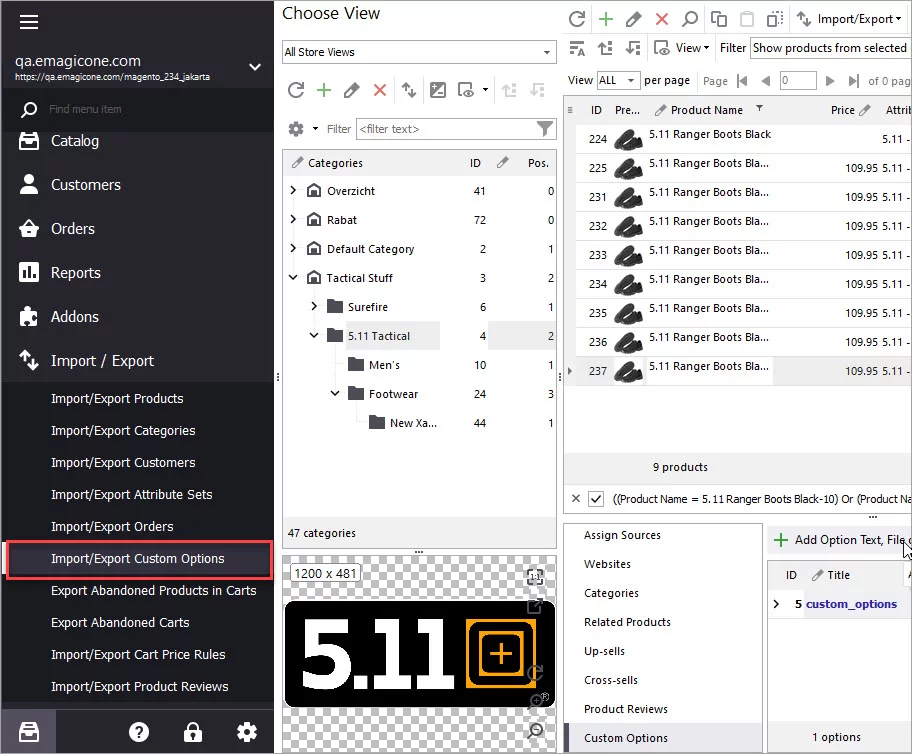Click the lock icon in bottom bar
Image resolution: width=912 pixels, height=754 pixels.
(x=193, y=732)
